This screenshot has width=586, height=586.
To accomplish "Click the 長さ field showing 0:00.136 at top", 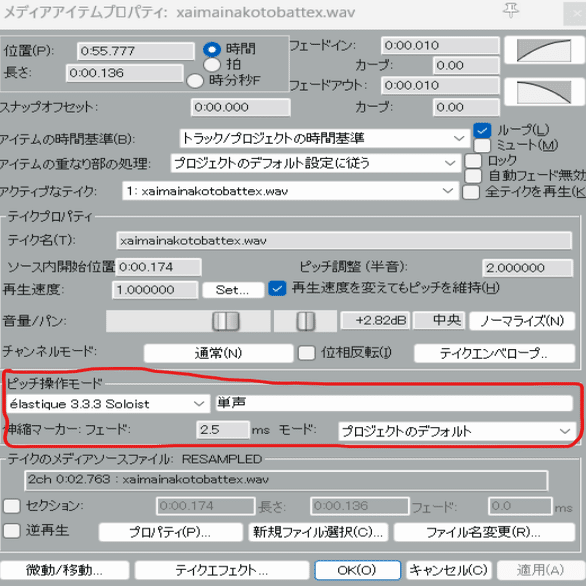I will 124,73.
